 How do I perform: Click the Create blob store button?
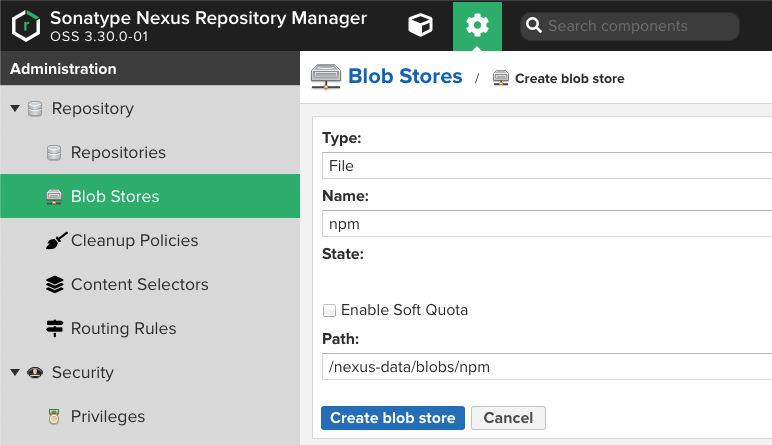[x=393, y=418]
